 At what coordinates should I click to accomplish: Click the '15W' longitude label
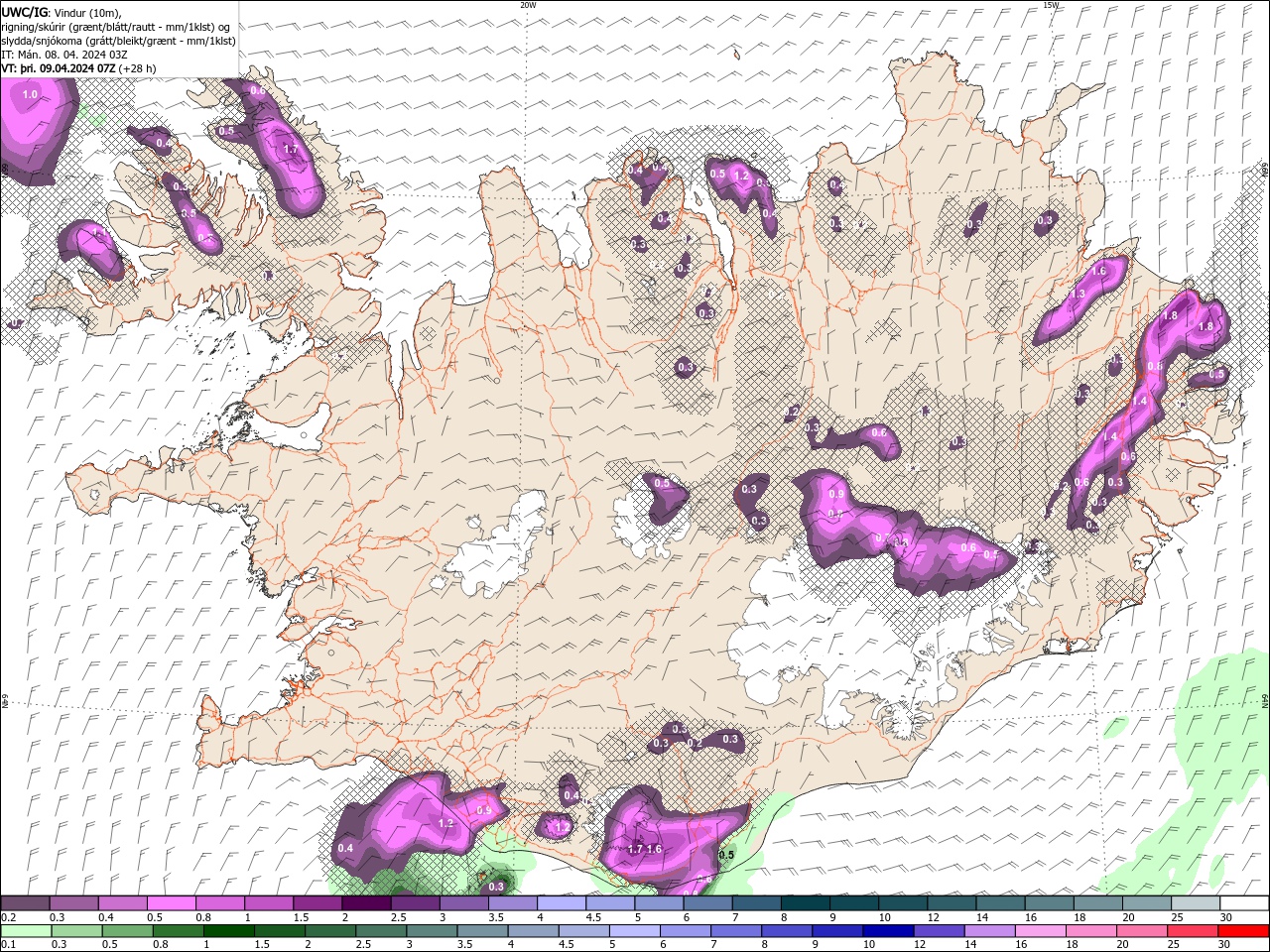click(x=1051, y=5)
